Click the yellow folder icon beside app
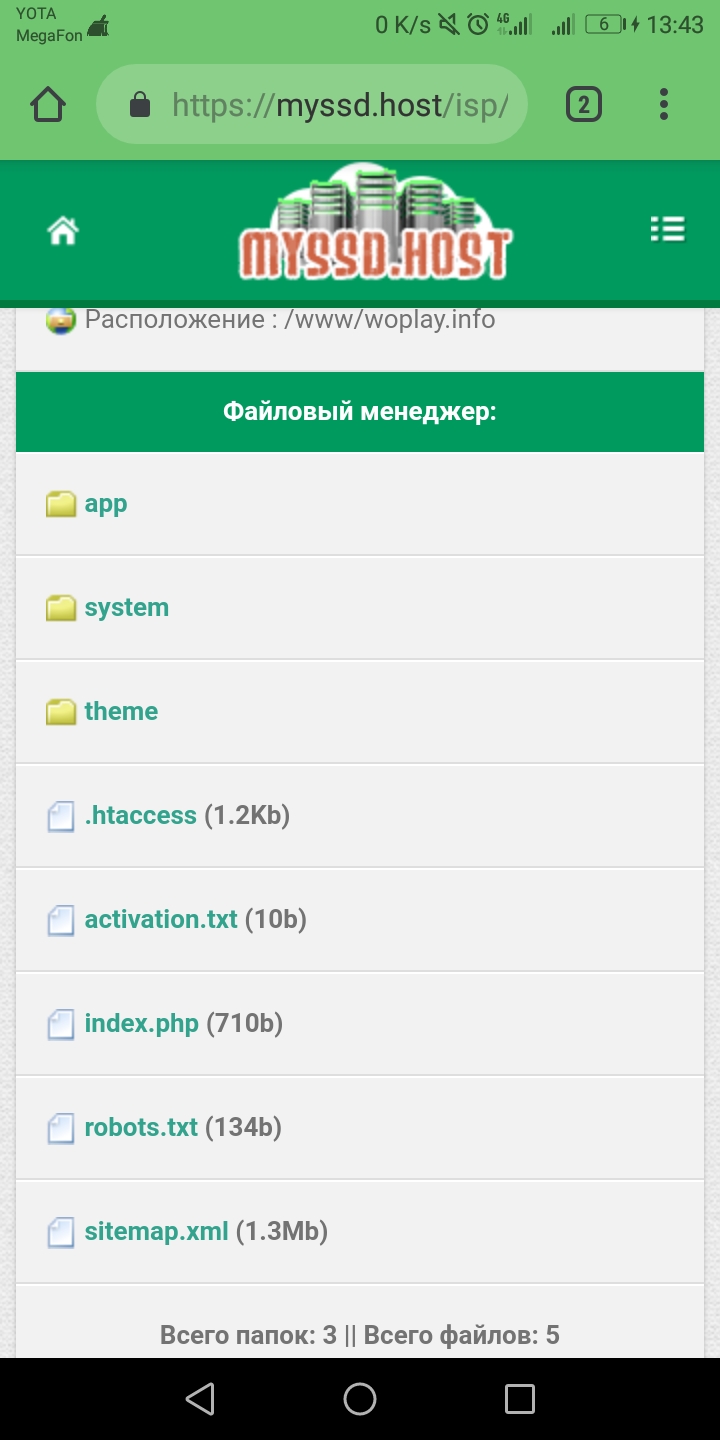This screenshot has height=1440, width=720. point(61,504)
